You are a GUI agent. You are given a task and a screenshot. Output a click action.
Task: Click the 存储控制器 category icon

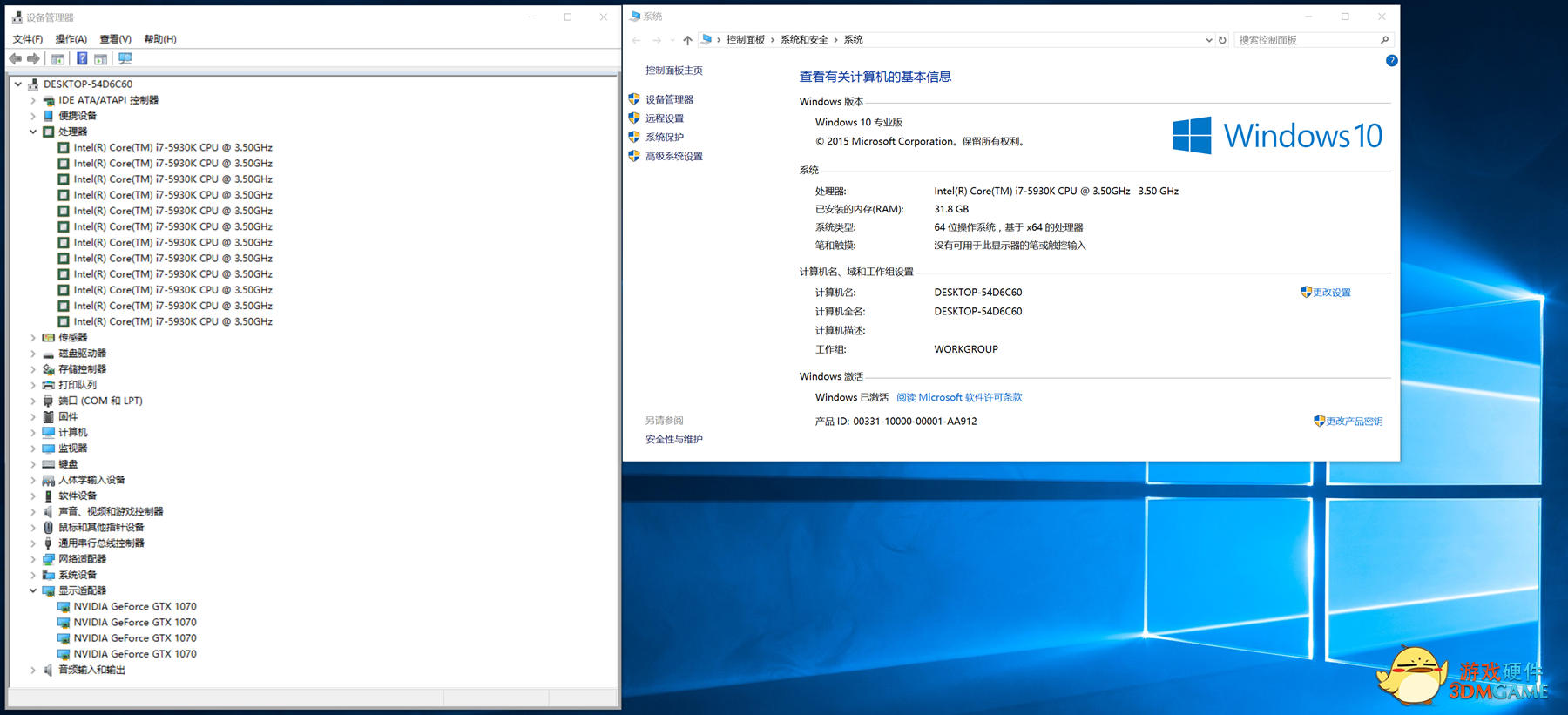(49, 369)
